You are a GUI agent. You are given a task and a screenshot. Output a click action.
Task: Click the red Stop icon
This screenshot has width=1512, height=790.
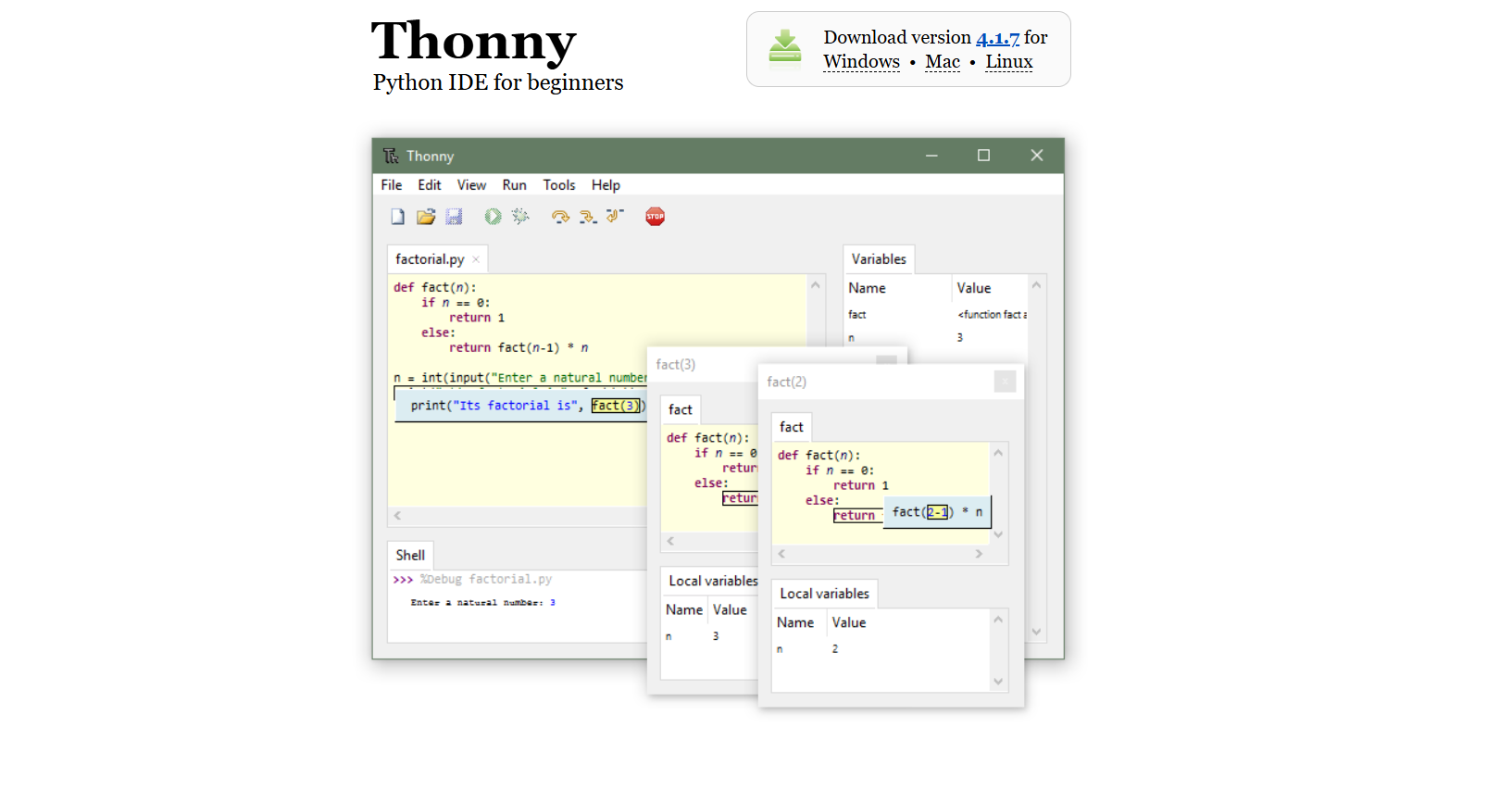[656, 217]
